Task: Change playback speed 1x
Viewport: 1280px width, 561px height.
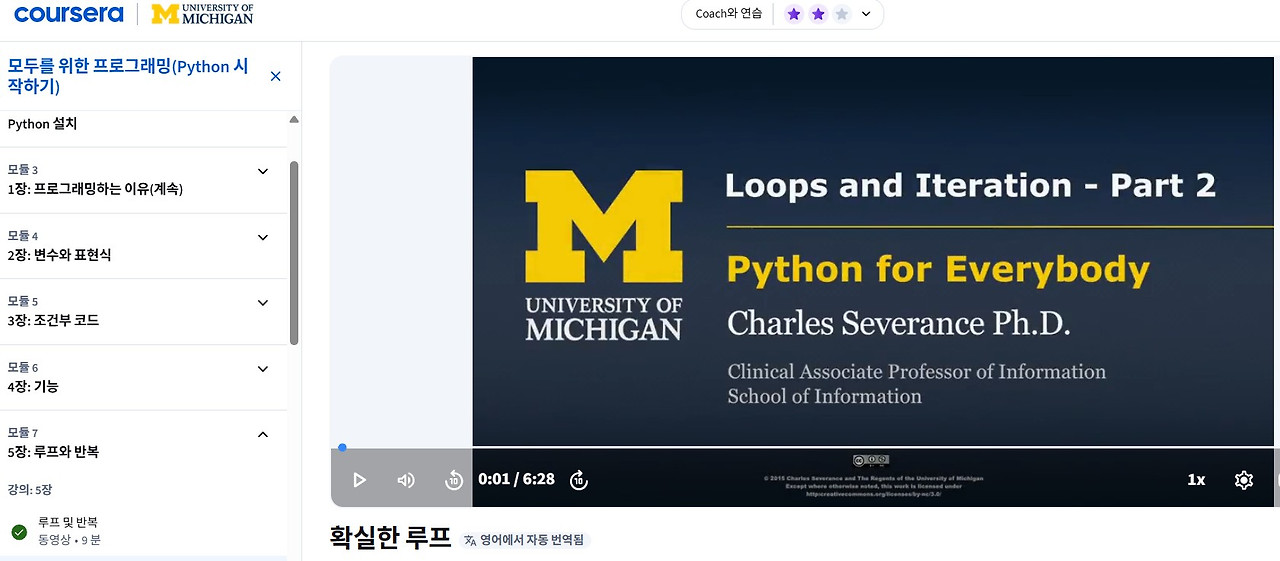Action: pos(1196,480)
